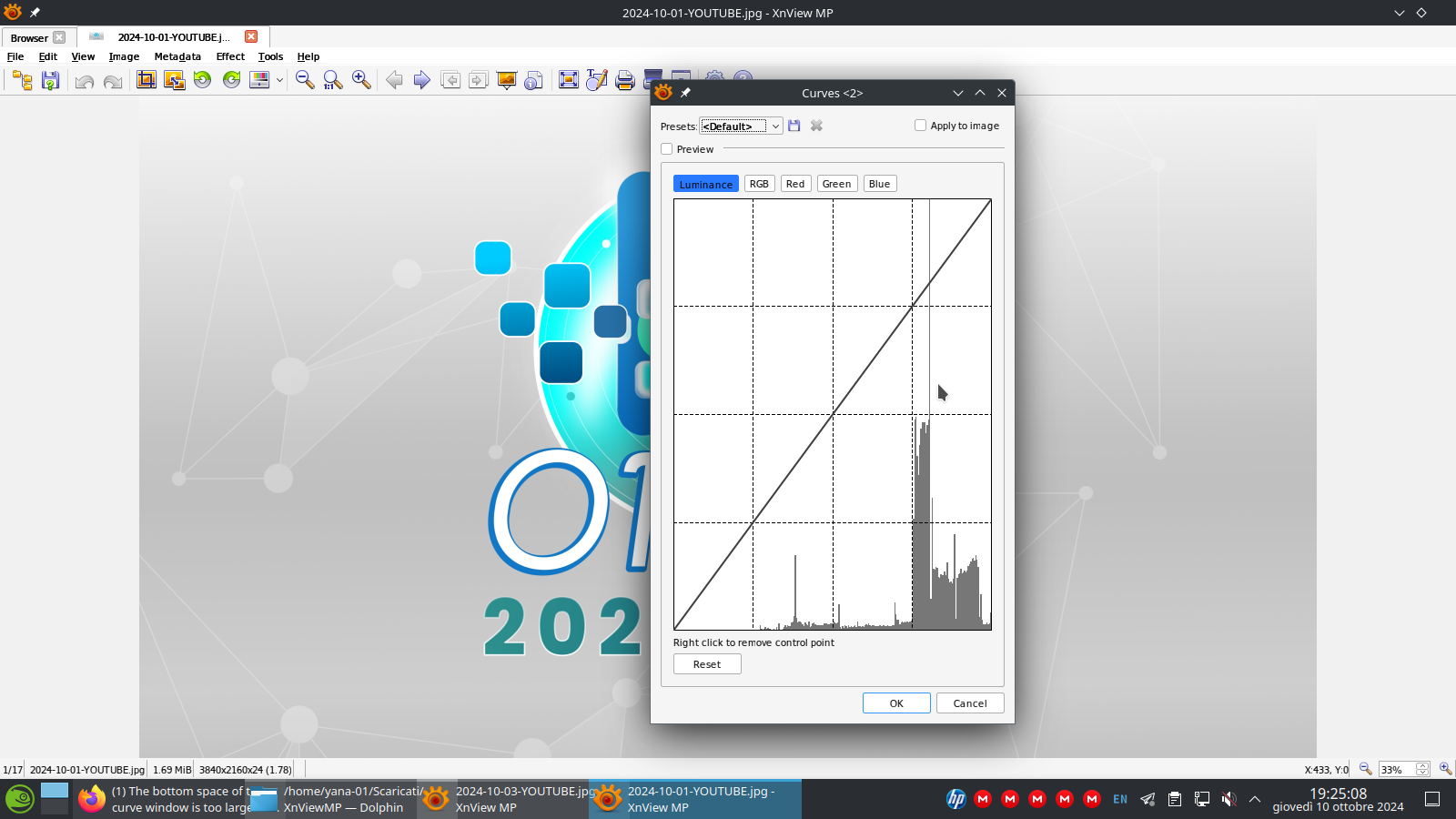Save the current Curves preset
The height and width of the screenshot is (819, 1456).
tap(794, 126)
